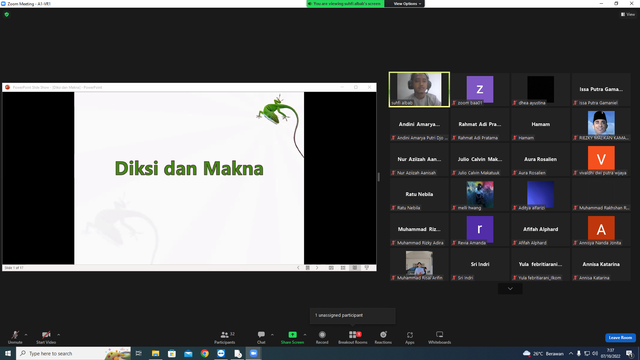Open Windows Start menu
This screenshot has width=640, height=360.
(x=8, y=353)
